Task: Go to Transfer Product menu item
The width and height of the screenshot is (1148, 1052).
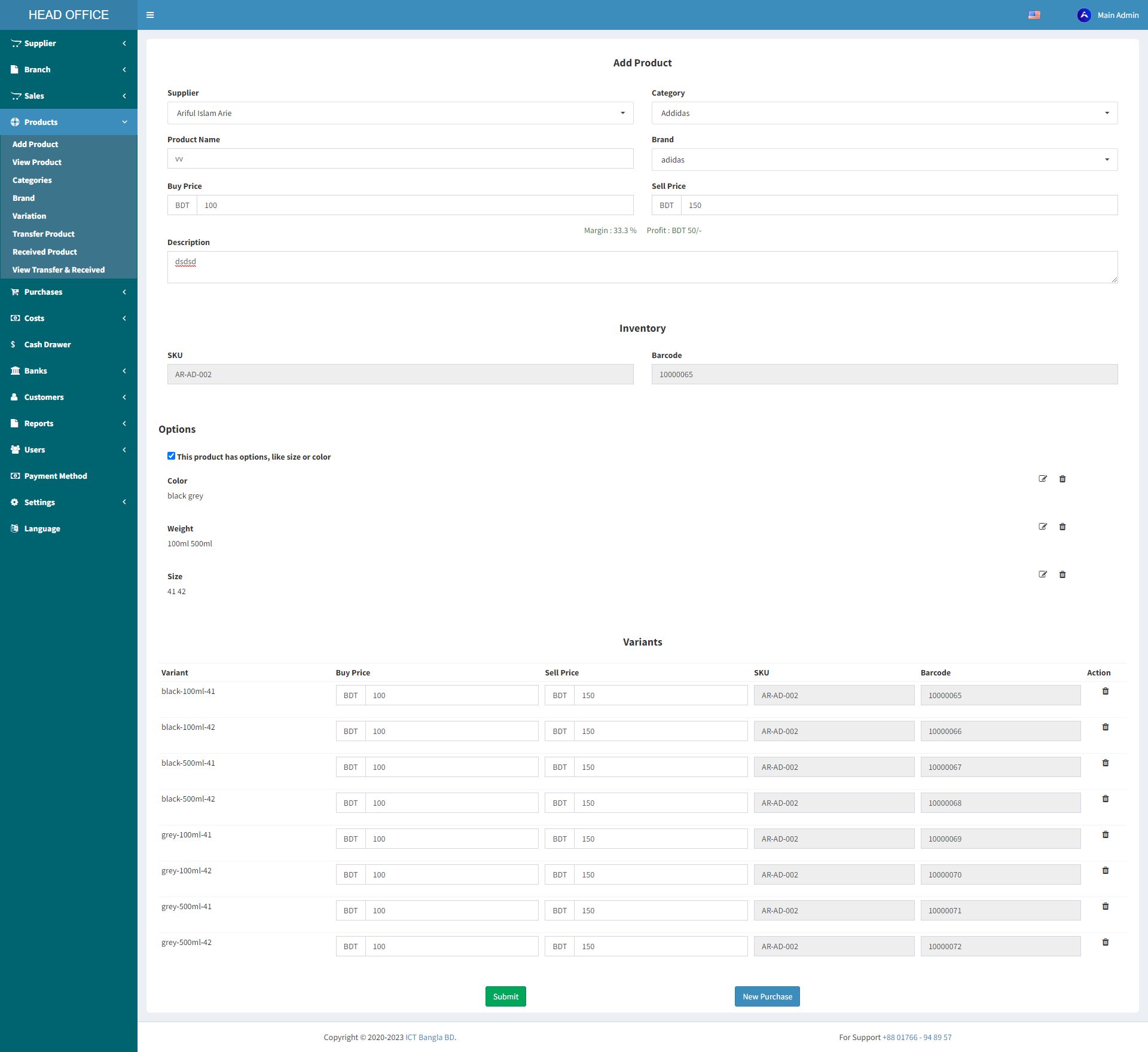Action: coord(44,234)
